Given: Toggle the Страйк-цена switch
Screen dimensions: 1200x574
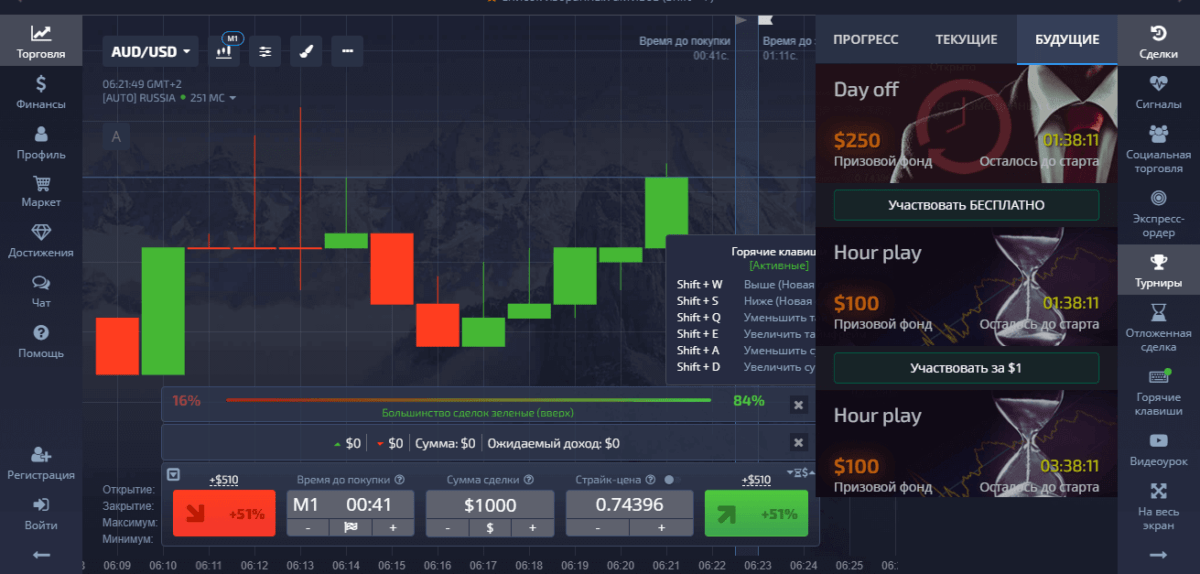Looking at the screenshot, I should pos(670,480).
